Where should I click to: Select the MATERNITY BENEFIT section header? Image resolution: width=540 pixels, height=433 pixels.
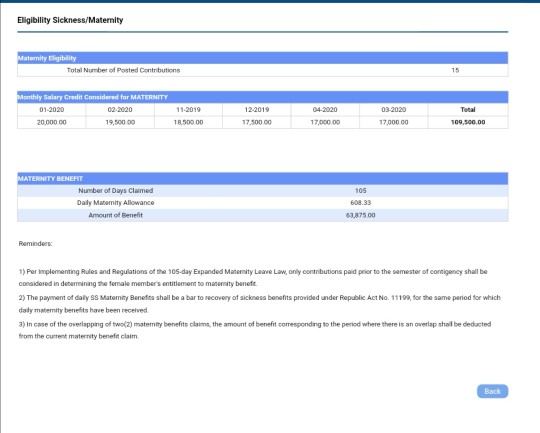(262, 178)
